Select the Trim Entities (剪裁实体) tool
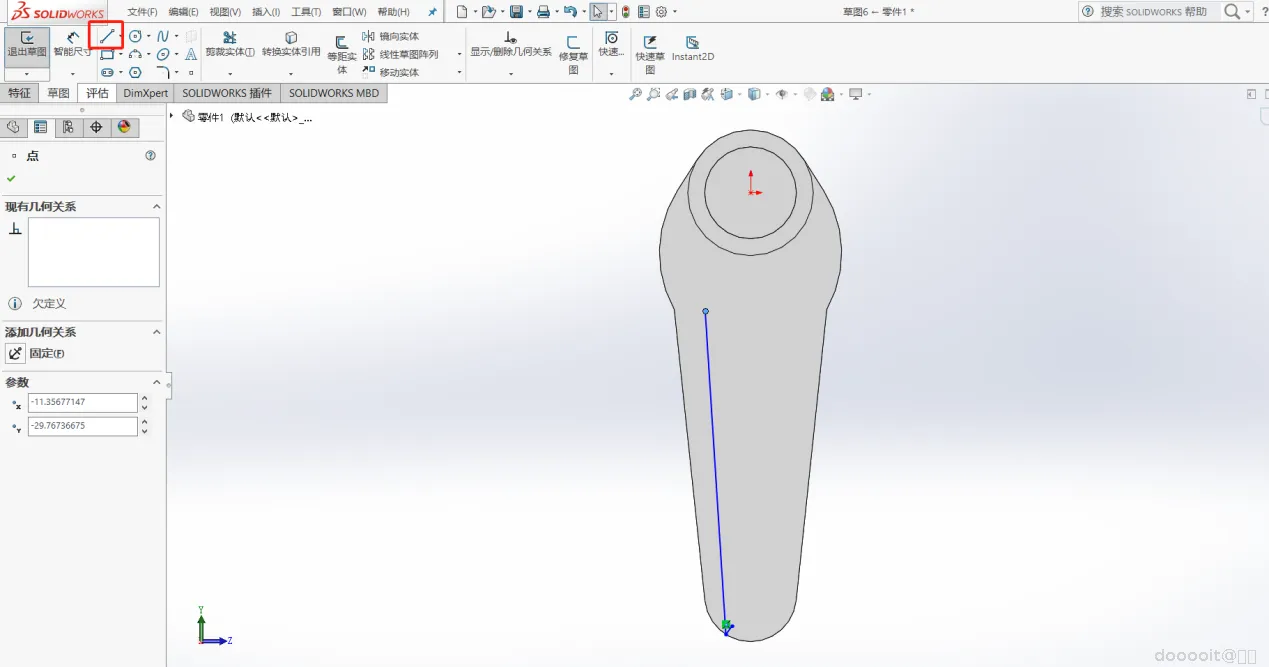The width and height of the screenshot is (1269, 667). 230,44
